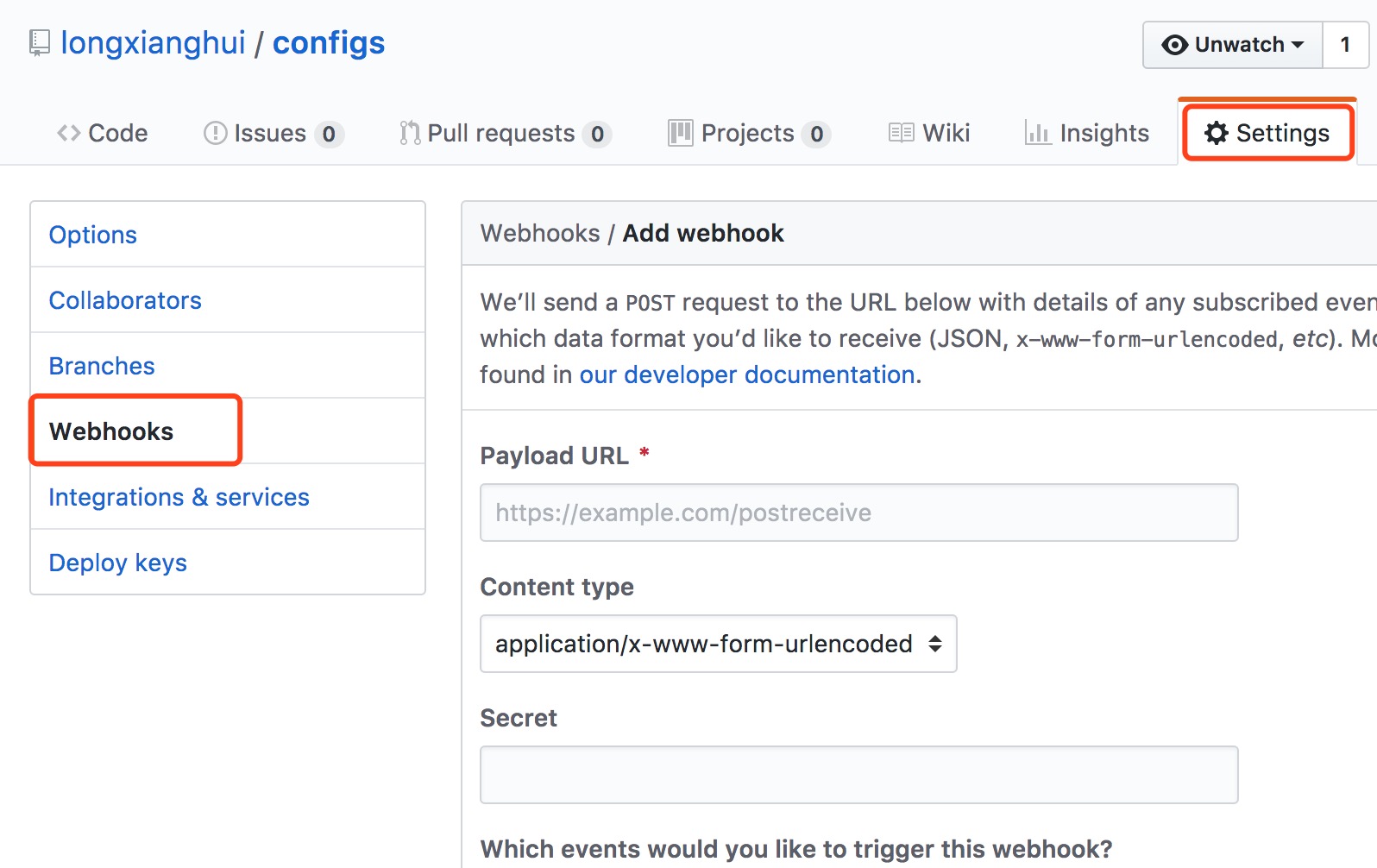Image resolution: width=1377 pixels, height=868 pixels.
Task: Open the our developer documentation link
Action: (747, 374)
